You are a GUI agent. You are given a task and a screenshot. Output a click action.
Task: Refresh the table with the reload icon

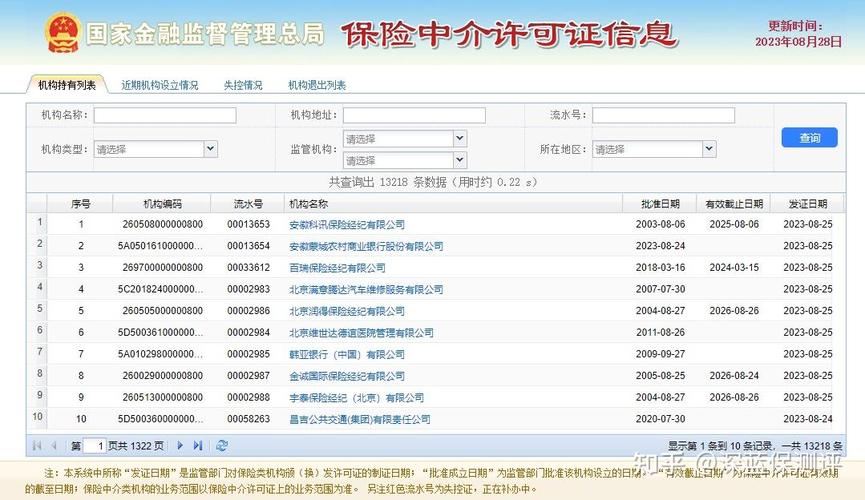[x=222, y=445]
